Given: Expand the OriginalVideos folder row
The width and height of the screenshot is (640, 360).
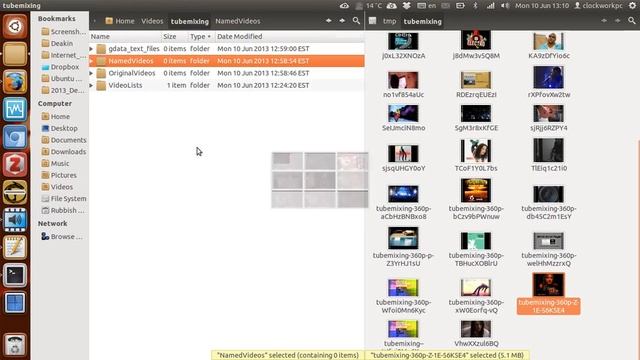Looking at the screenshot, I should (x=91, y=73).
